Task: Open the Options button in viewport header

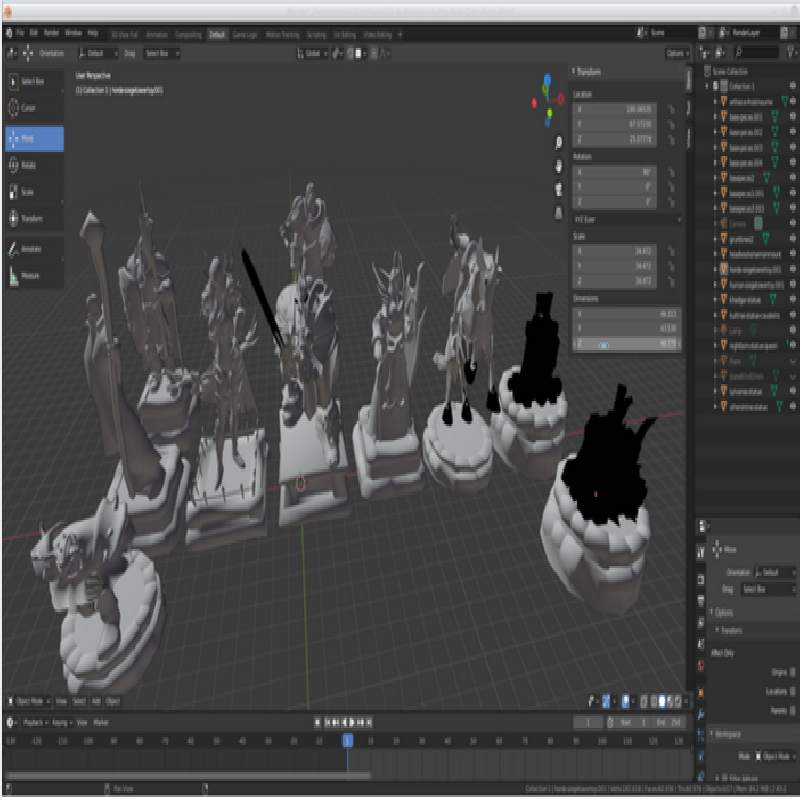Action: click(677, 54)
